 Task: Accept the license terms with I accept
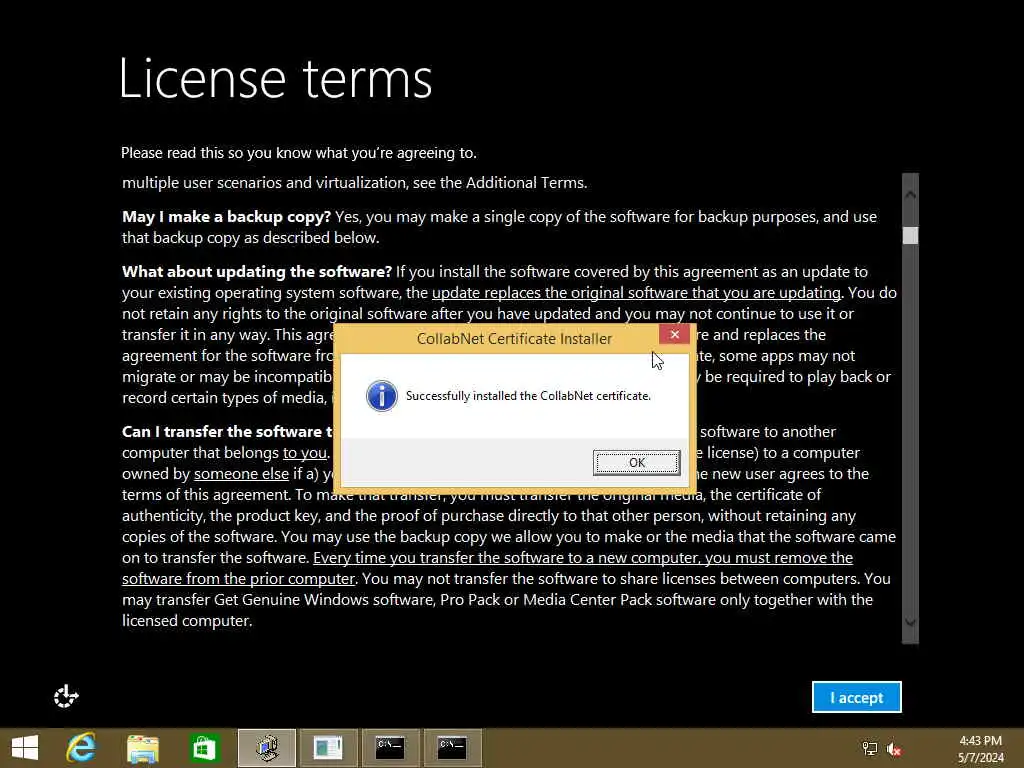click(x=856, y=697)
